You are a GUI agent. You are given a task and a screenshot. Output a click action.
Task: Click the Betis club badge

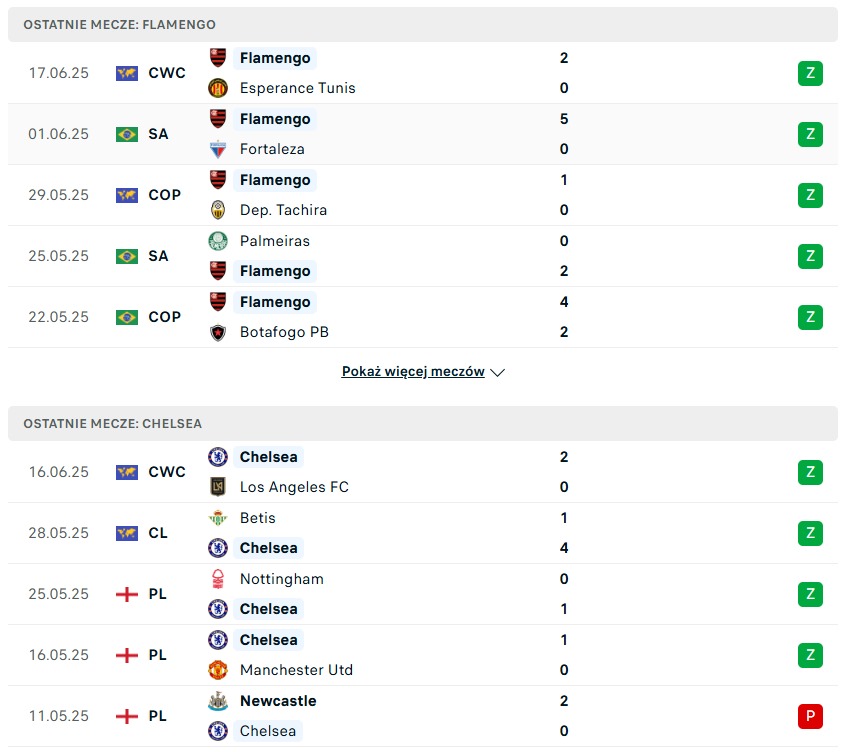pyautogui.click(x=218, y=518)
